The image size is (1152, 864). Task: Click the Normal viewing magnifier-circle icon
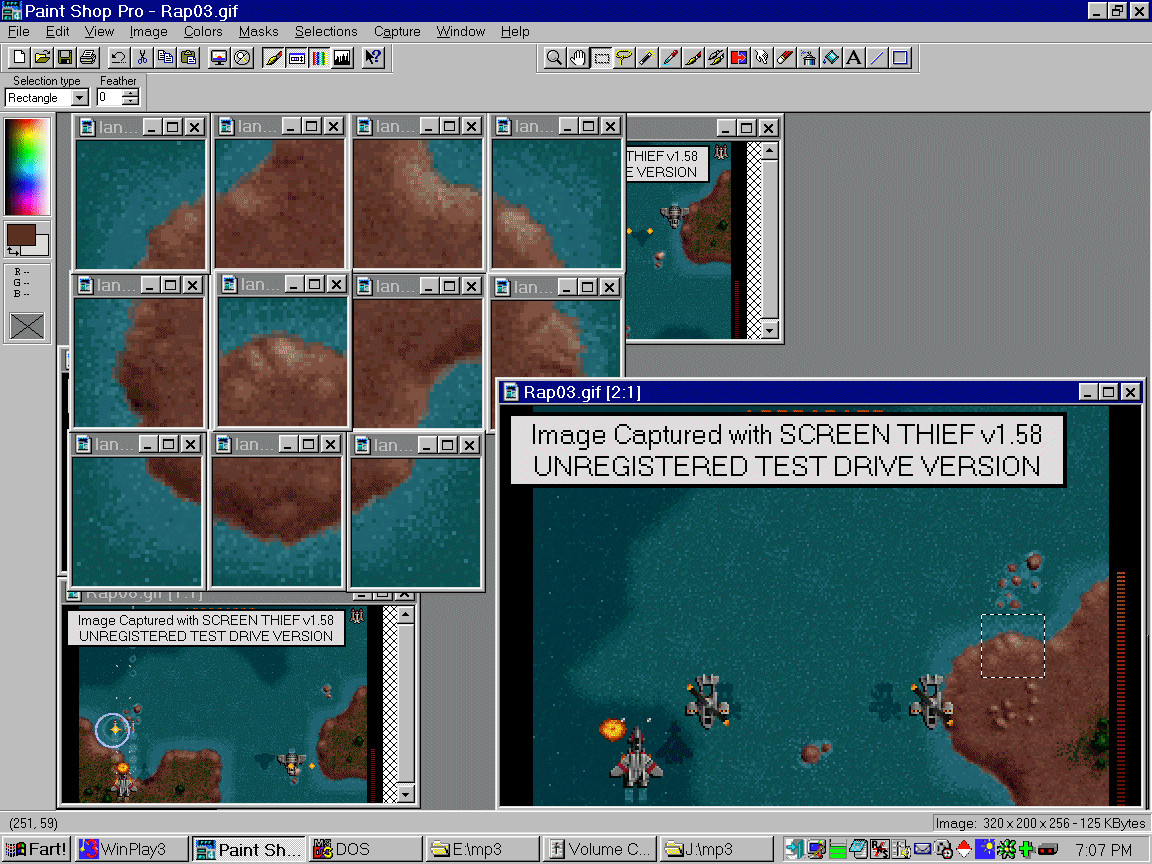242,57
